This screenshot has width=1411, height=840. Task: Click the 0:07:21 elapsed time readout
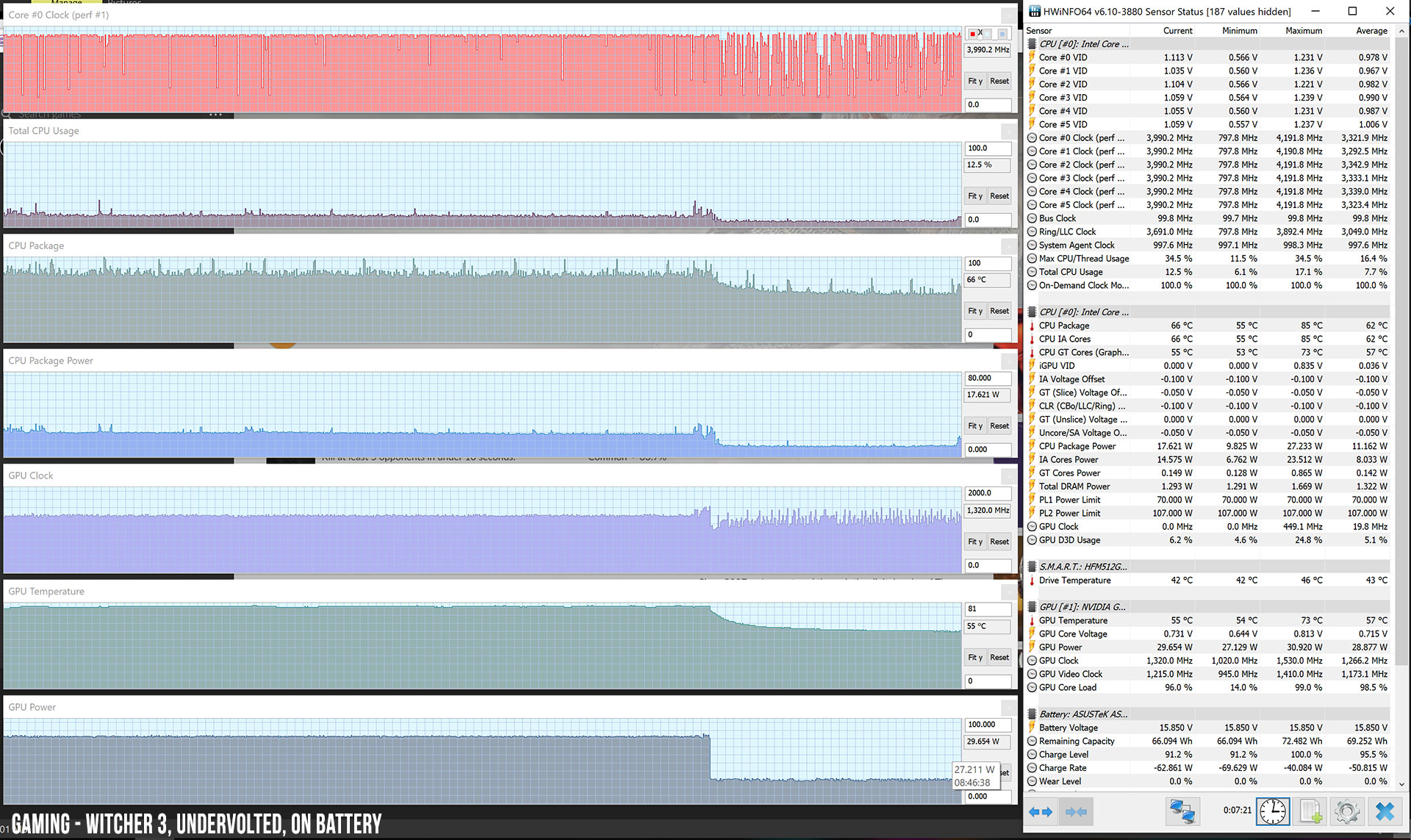1237,811
